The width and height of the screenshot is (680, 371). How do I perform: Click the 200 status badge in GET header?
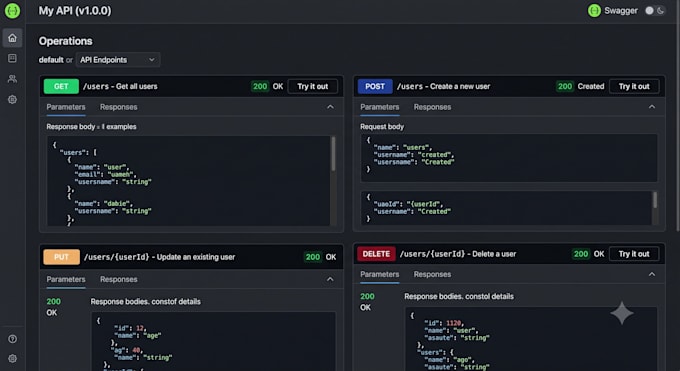point(260,86)
